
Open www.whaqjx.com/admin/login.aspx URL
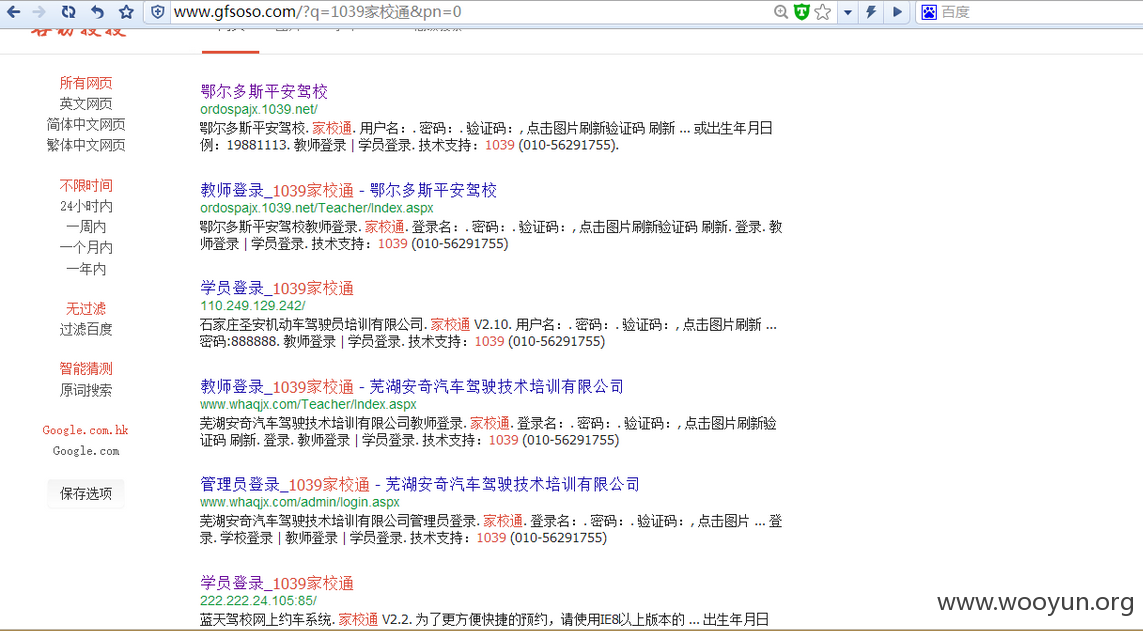tap(300, 502)
